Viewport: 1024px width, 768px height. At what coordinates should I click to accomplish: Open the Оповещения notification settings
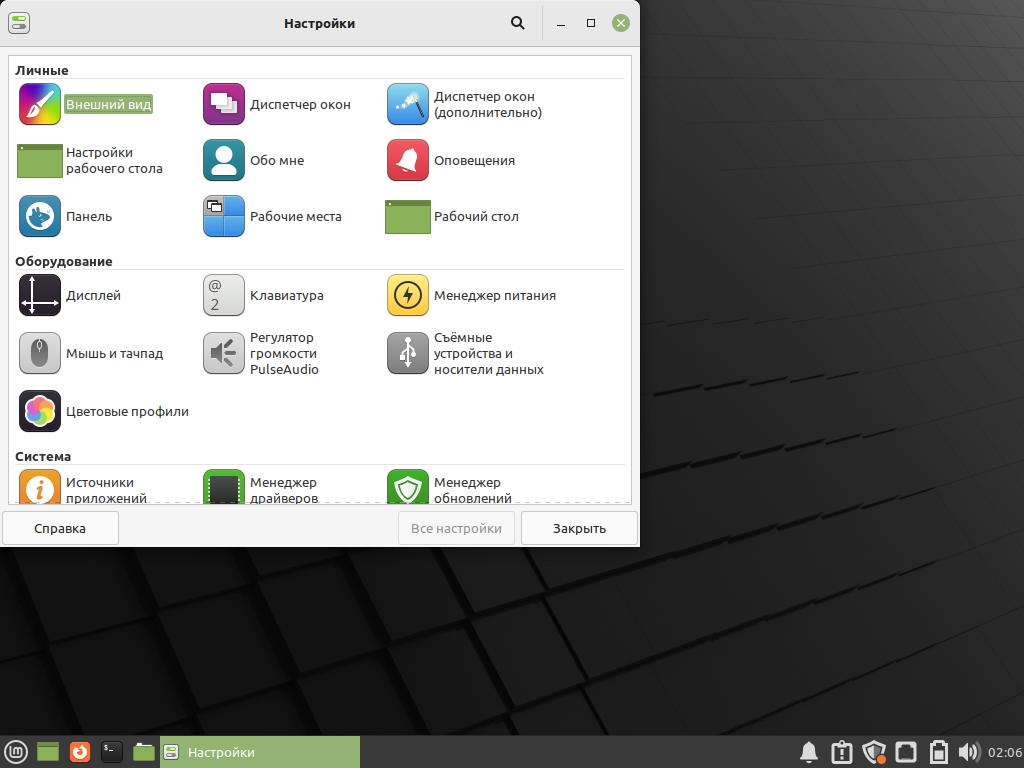coord(479,160)
